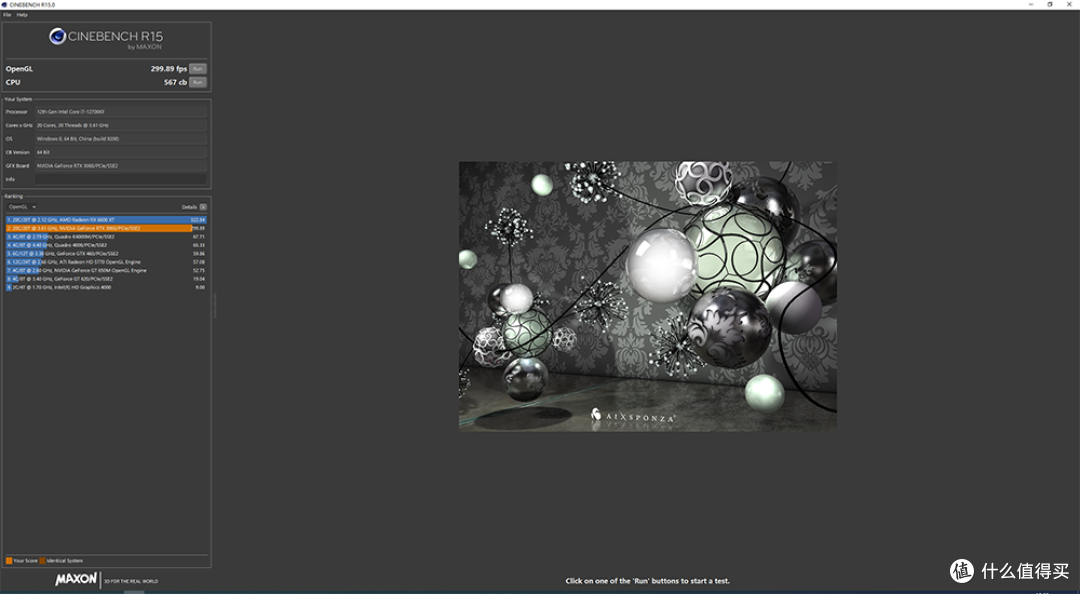Image resolution: width=1080 pixels, height=594 pixels.
Task: Select the GFX Board NVIDIA GeForce field
Action: click(121, 166)
